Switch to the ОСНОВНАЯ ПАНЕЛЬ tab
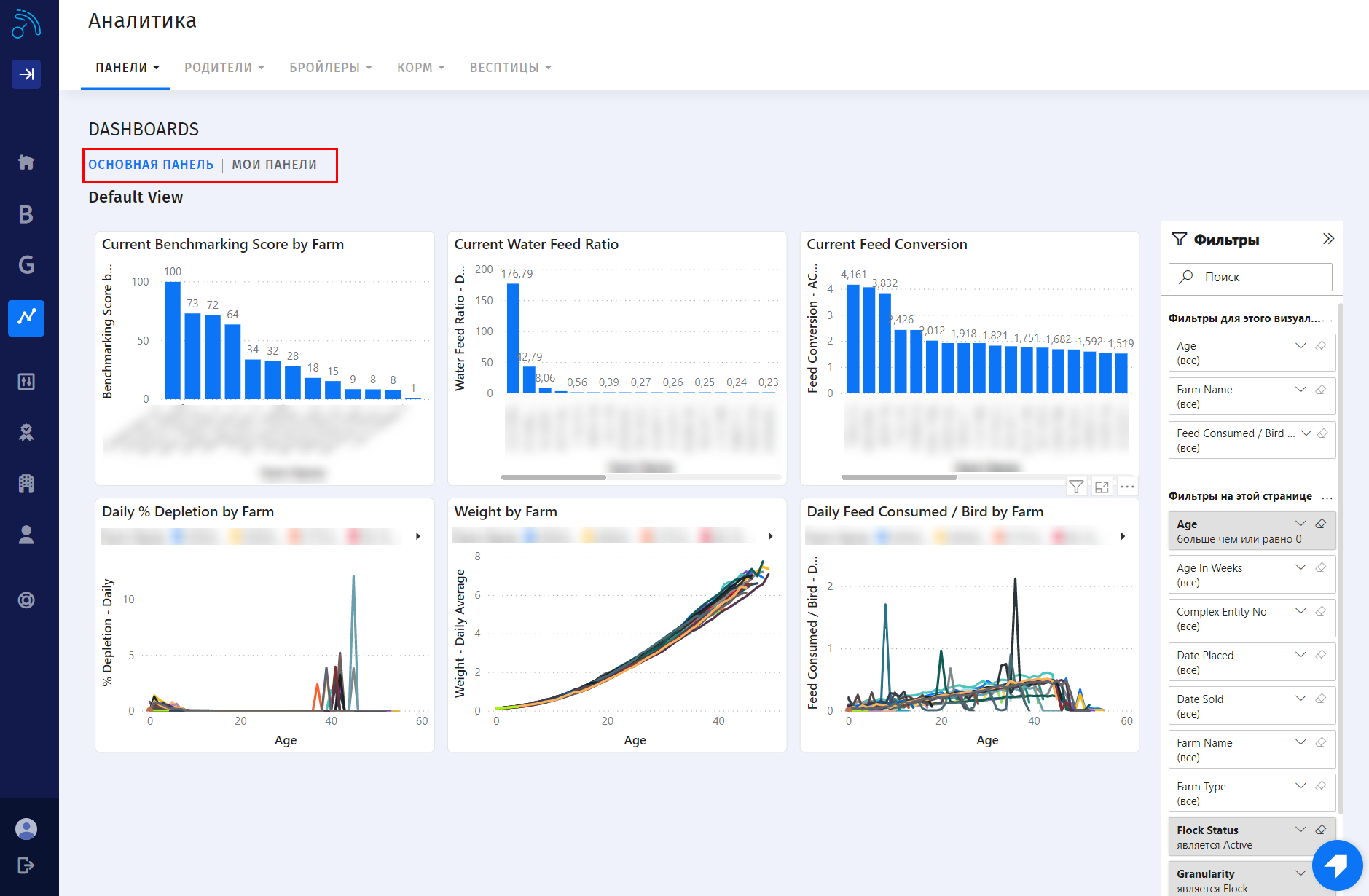Screen dimensions: 1369x896 [x=151, y=165]
